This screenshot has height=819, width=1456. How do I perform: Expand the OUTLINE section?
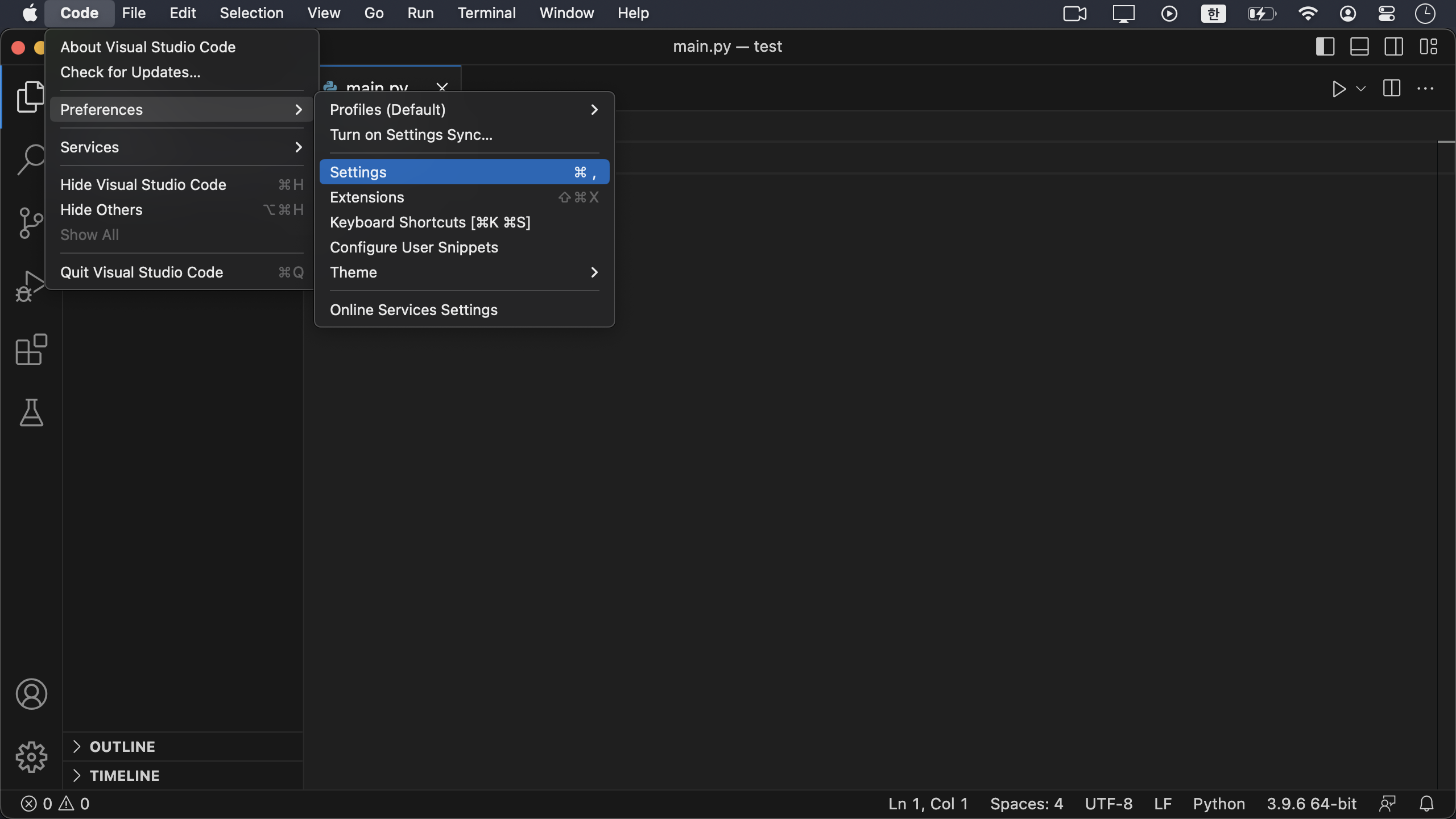tap(122, 746)
